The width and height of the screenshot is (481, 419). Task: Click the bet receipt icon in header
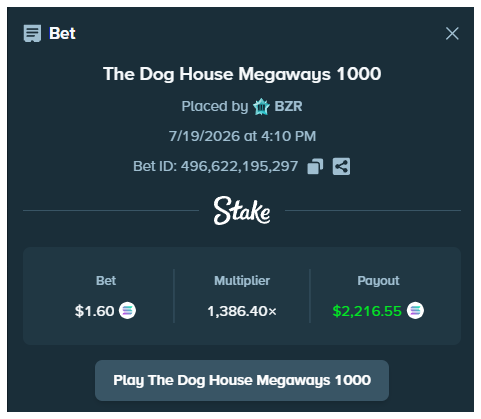pos(32,33)
